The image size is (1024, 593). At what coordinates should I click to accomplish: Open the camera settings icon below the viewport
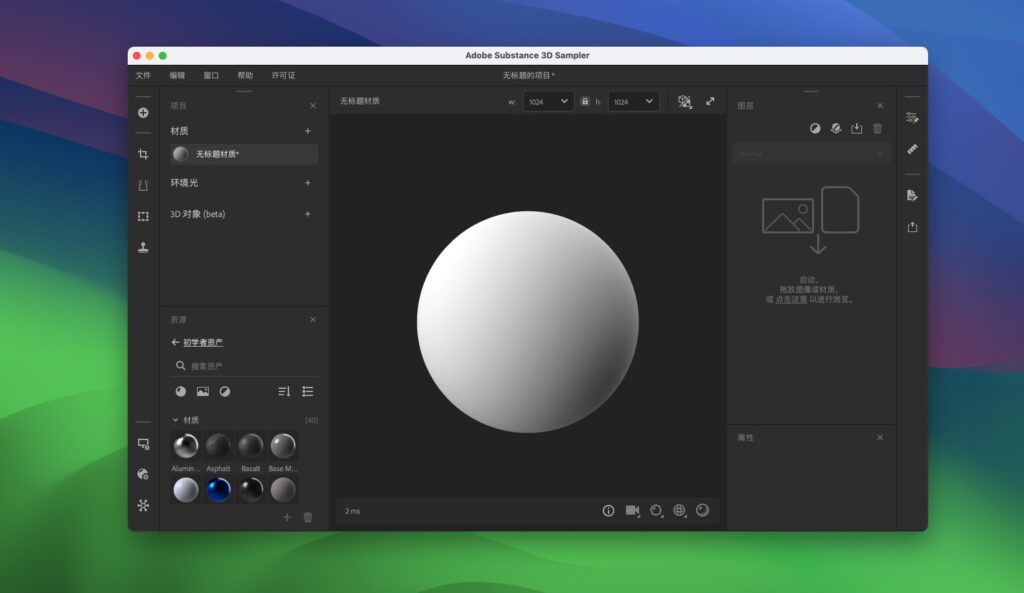[x=632, y=510]
